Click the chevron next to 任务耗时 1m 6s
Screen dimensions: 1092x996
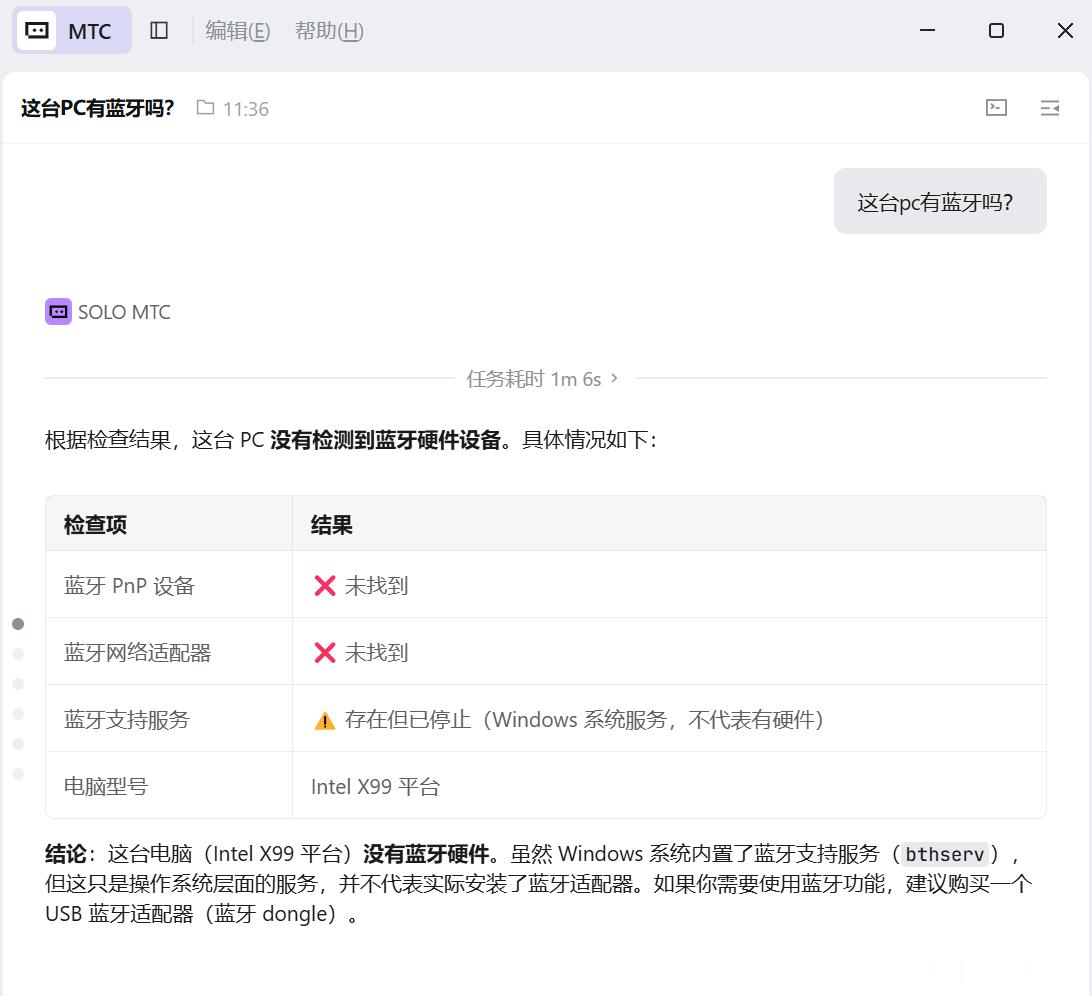[614, 378]
